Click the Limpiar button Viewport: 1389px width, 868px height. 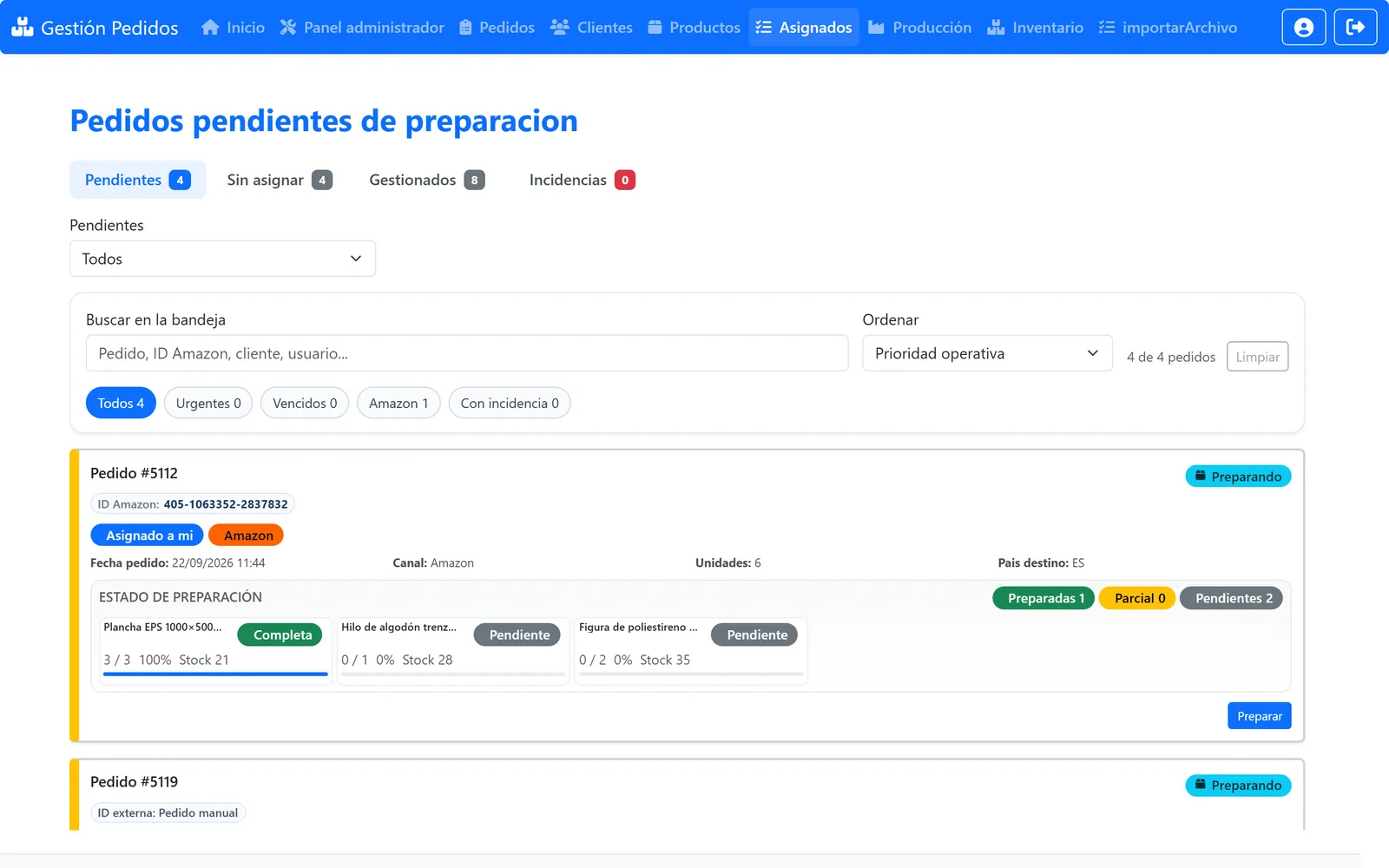1257,357
